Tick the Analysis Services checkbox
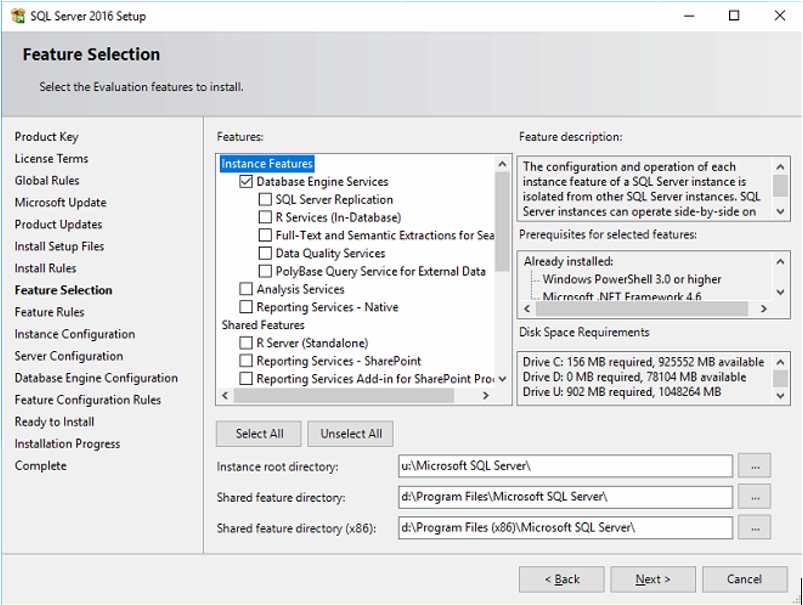The width and height of the screenshot is (803, 605). 246,289
